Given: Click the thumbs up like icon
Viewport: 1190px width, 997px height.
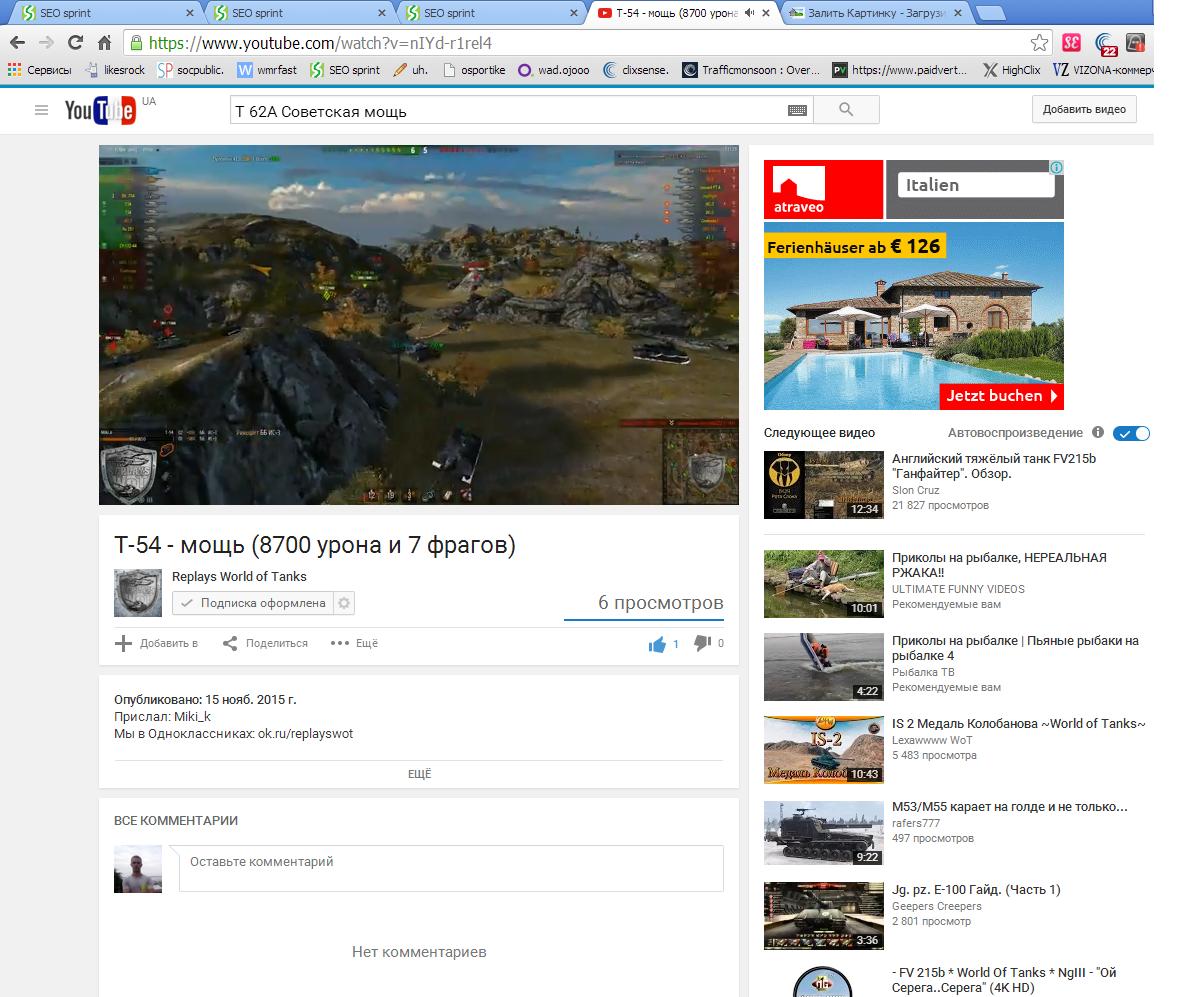Looking at the screenshot, I should 657,644.
